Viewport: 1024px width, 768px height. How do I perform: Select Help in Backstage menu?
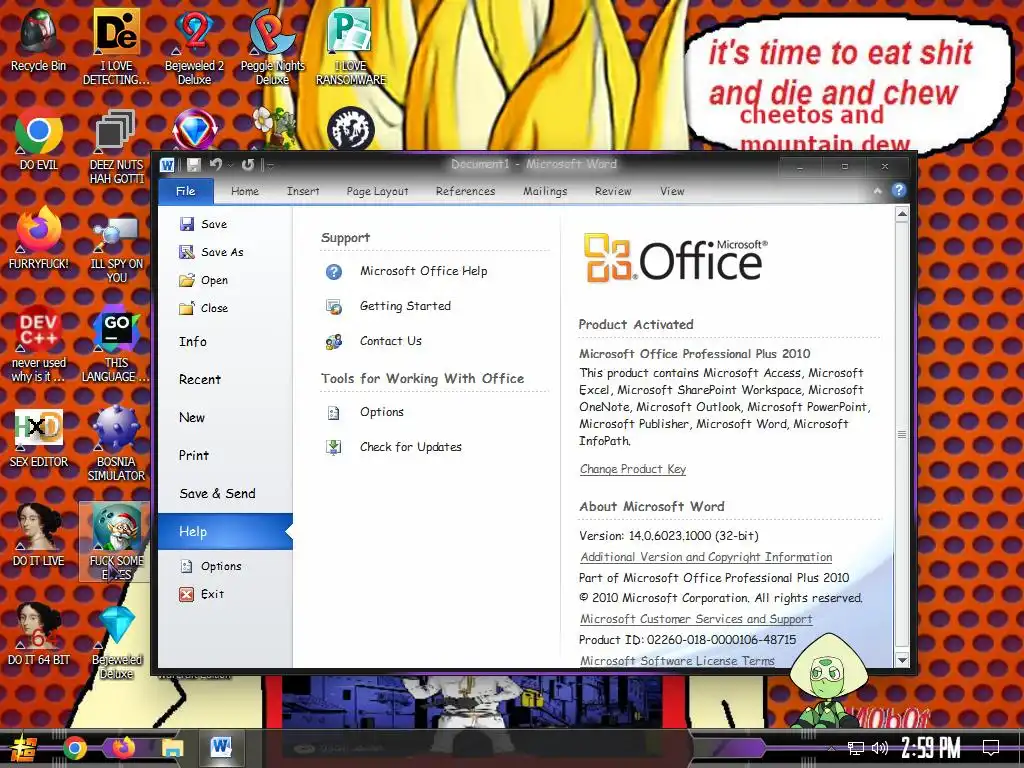pyautogui.click(x=225, y=532)
